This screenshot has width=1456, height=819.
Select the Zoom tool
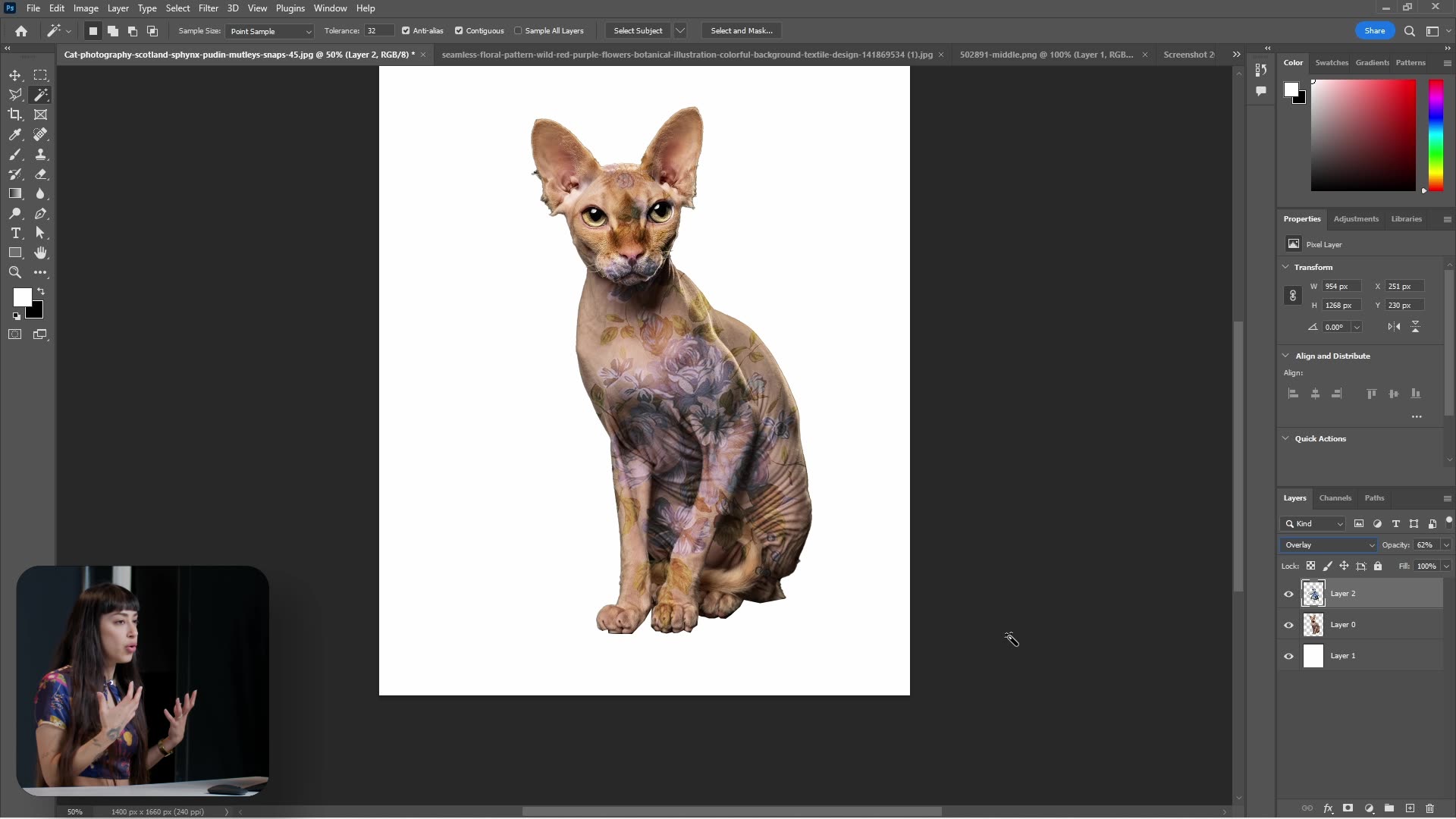tap(15, 272)
